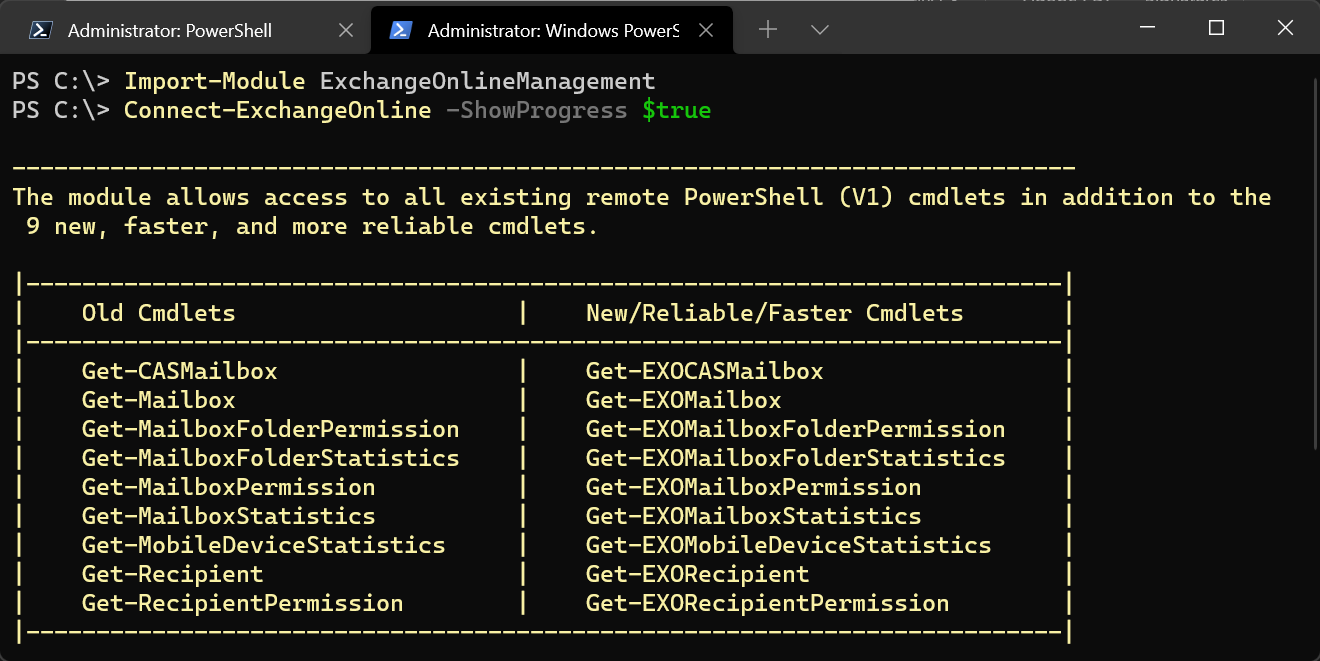The height and width of the screenshot is (661, 1320).
Task: Open the new tab dropdown chevron
Action: [819, 30]
